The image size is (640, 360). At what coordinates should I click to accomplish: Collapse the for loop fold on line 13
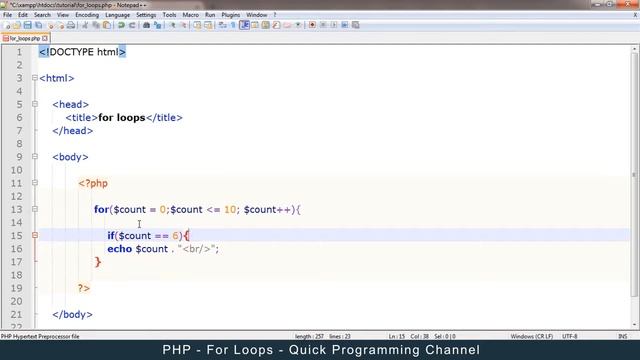pyautogui.click(x=35, y=209)
